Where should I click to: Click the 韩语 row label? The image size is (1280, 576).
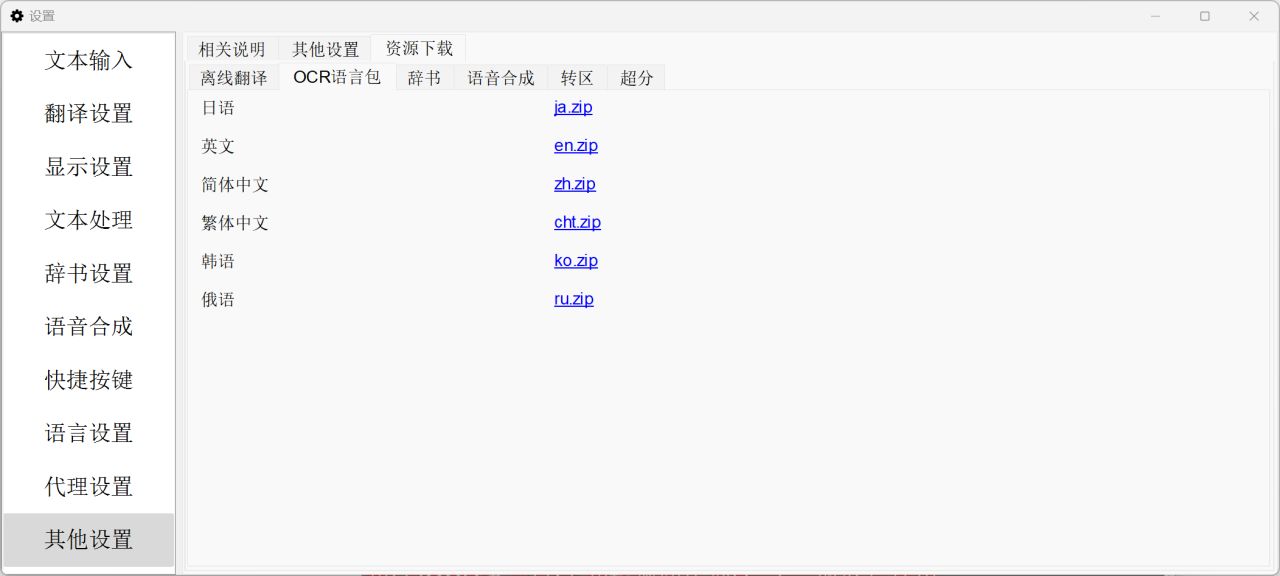[x=218, y=261]
